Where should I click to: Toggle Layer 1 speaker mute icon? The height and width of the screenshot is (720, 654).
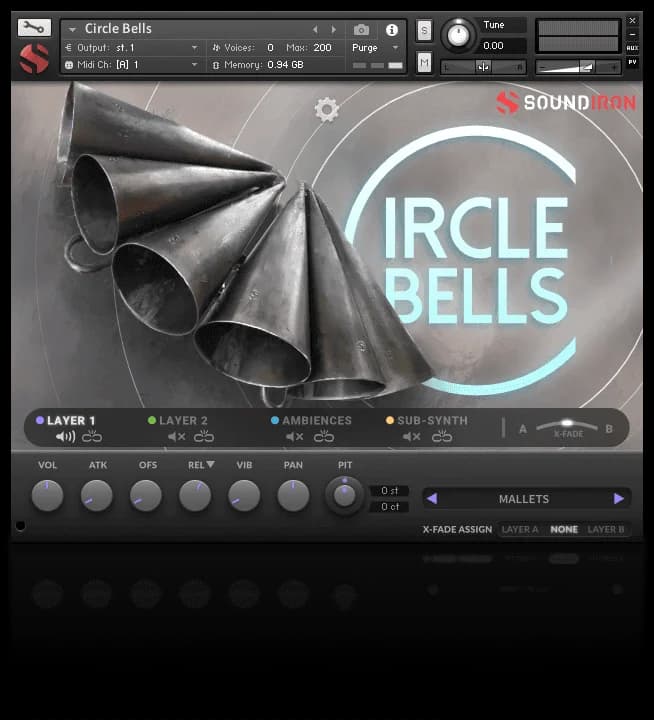pos(65,436)
